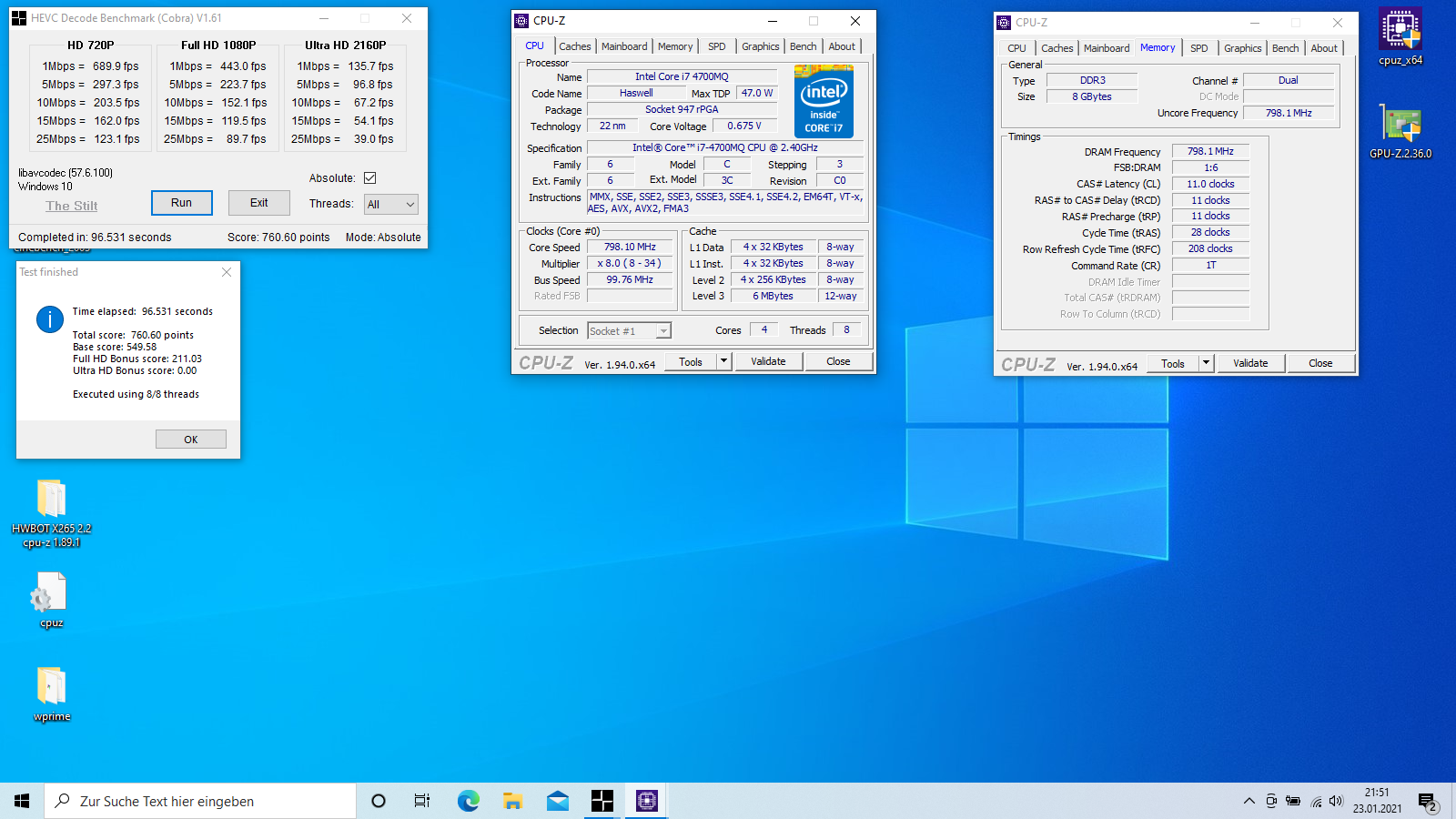1456x819 pixels.
Task: Open the GPU-Z.2.36.0 desktop icon
Action: click(1400, 130)
